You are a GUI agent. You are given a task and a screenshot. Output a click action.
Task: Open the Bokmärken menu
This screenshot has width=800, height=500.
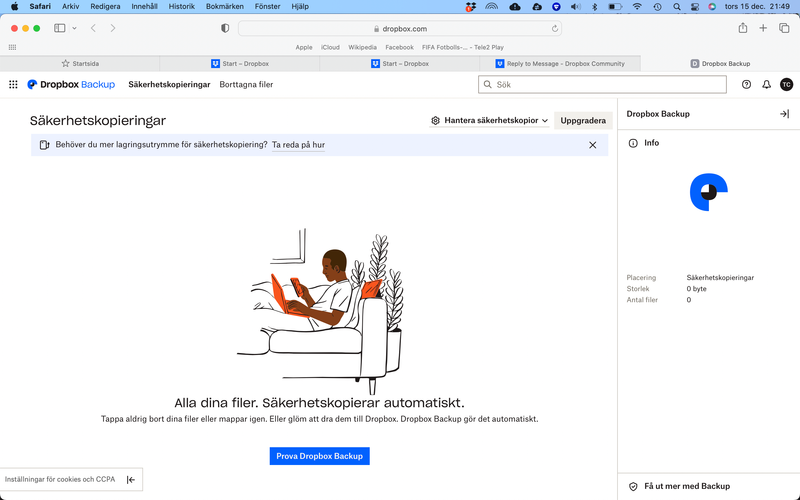[224, 7]
